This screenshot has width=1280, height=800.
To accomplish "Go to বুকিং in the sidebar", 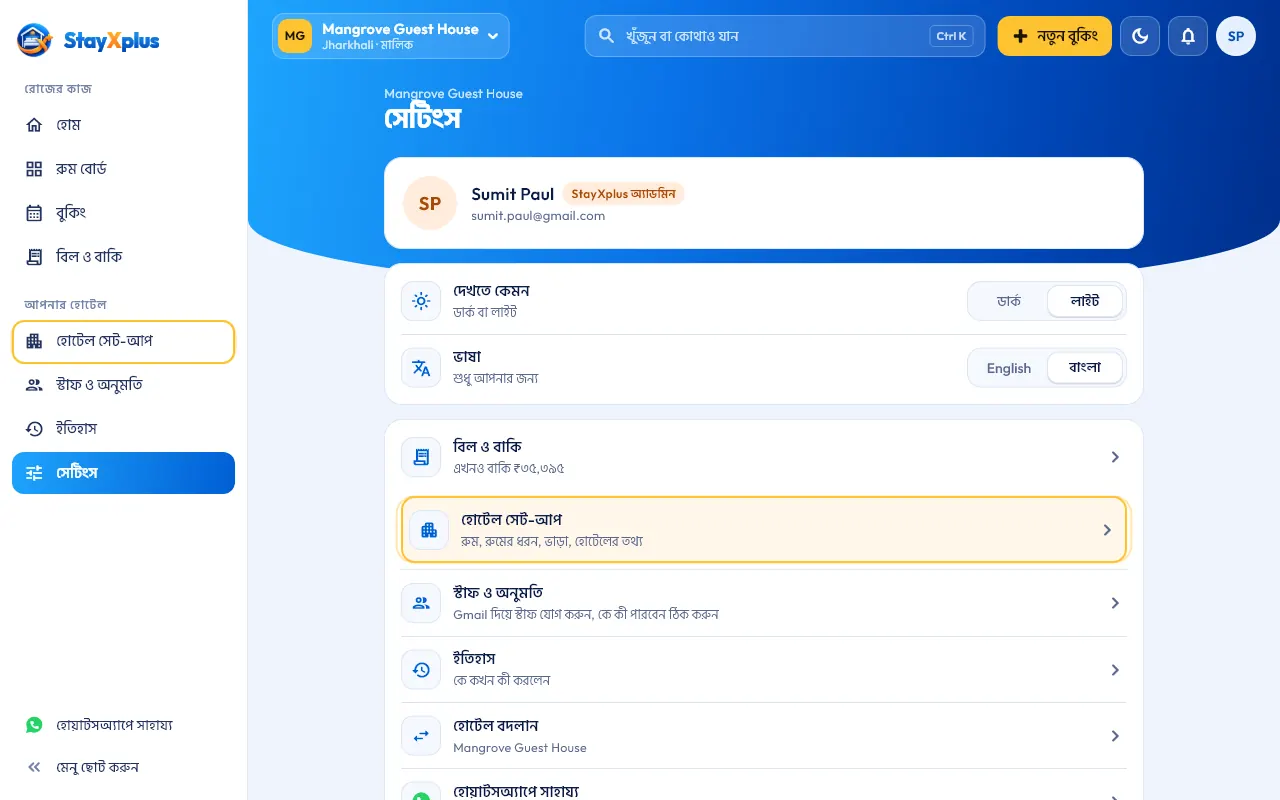I will pos(123,213).
